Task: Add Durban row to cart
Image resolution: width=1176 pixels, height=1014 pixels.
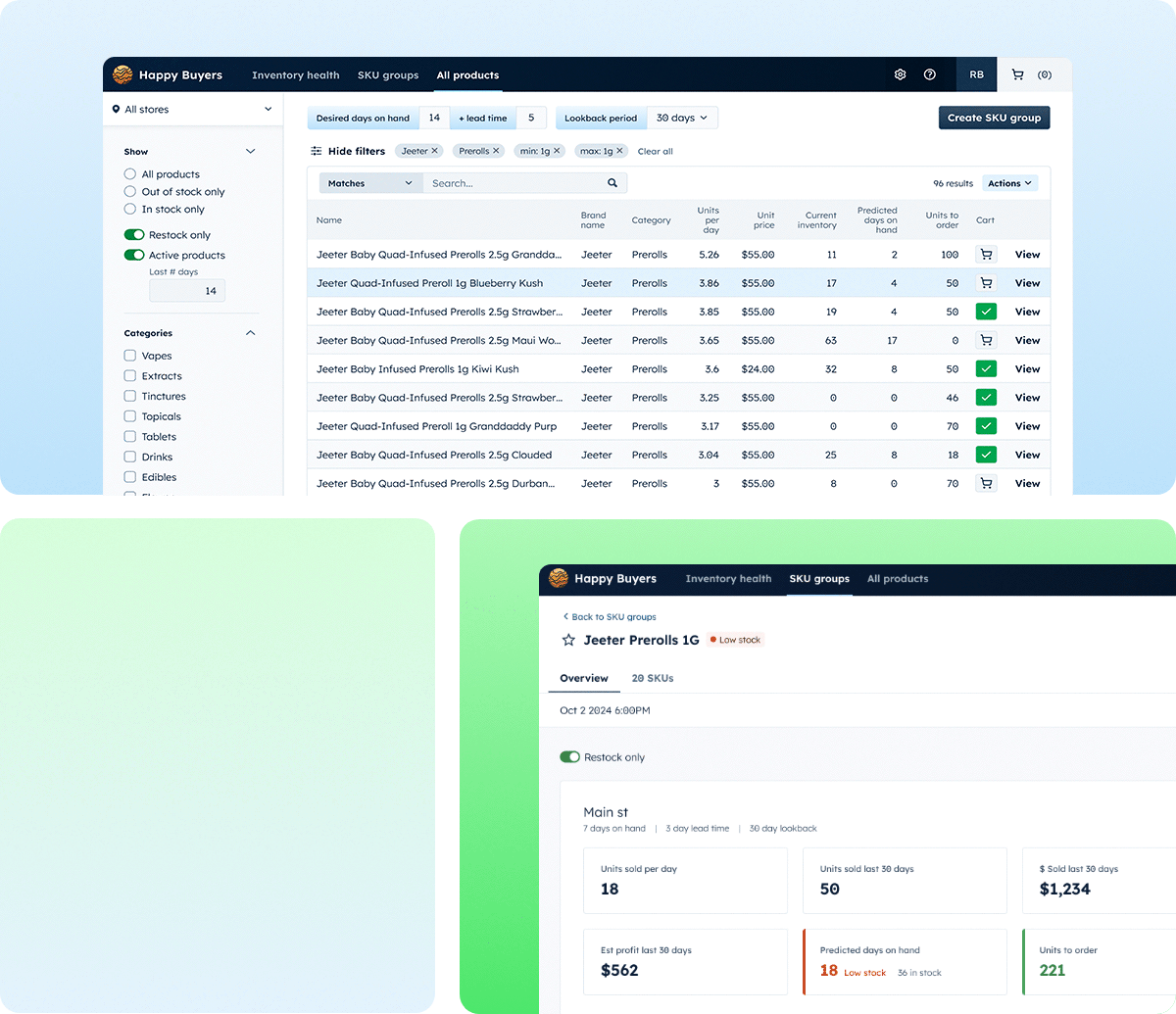Action: pos(986,483)
